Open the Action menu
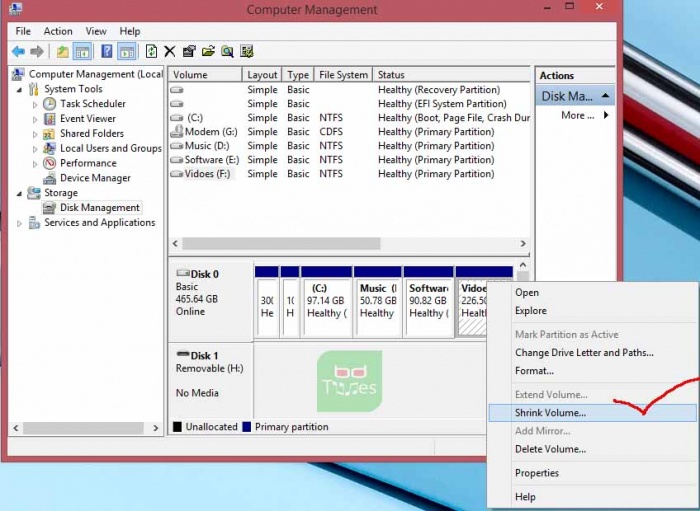The width and height of the screenshot is (700, 511). pyautogui.click(x=57, y=31)
